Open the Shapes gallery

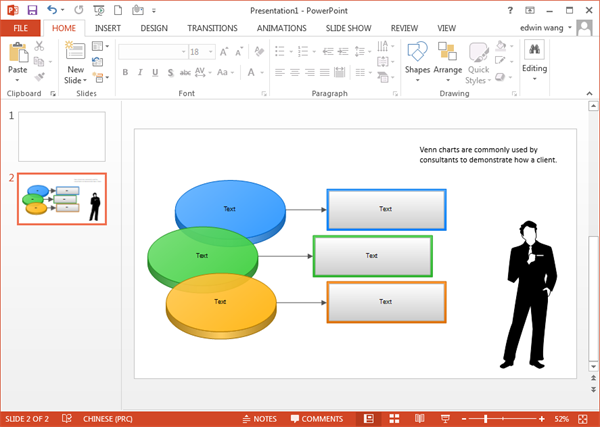pos(417,52)
